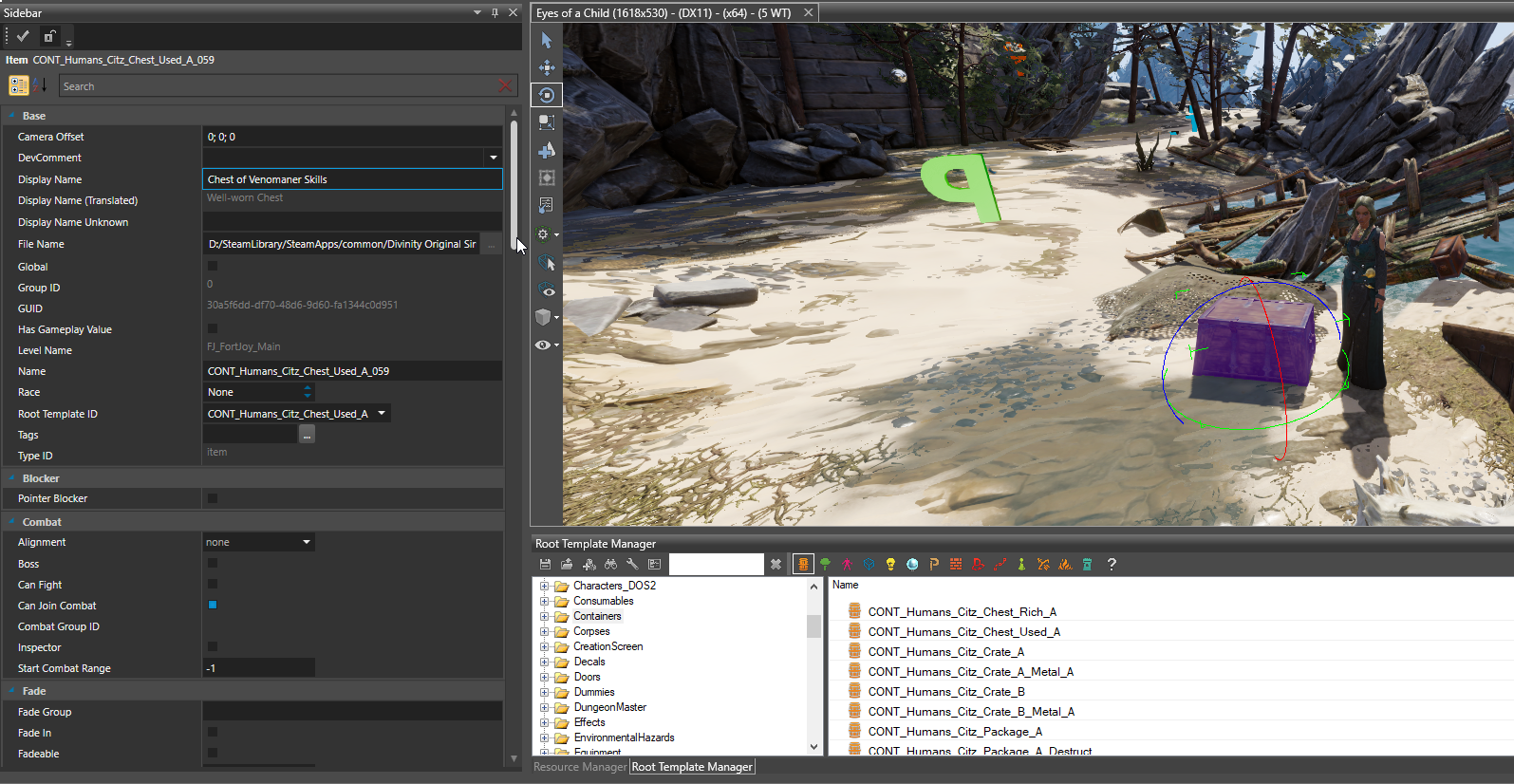1514x784 pixels.
Task: Click the Display Name input field
Action: [x=352, y=179]
